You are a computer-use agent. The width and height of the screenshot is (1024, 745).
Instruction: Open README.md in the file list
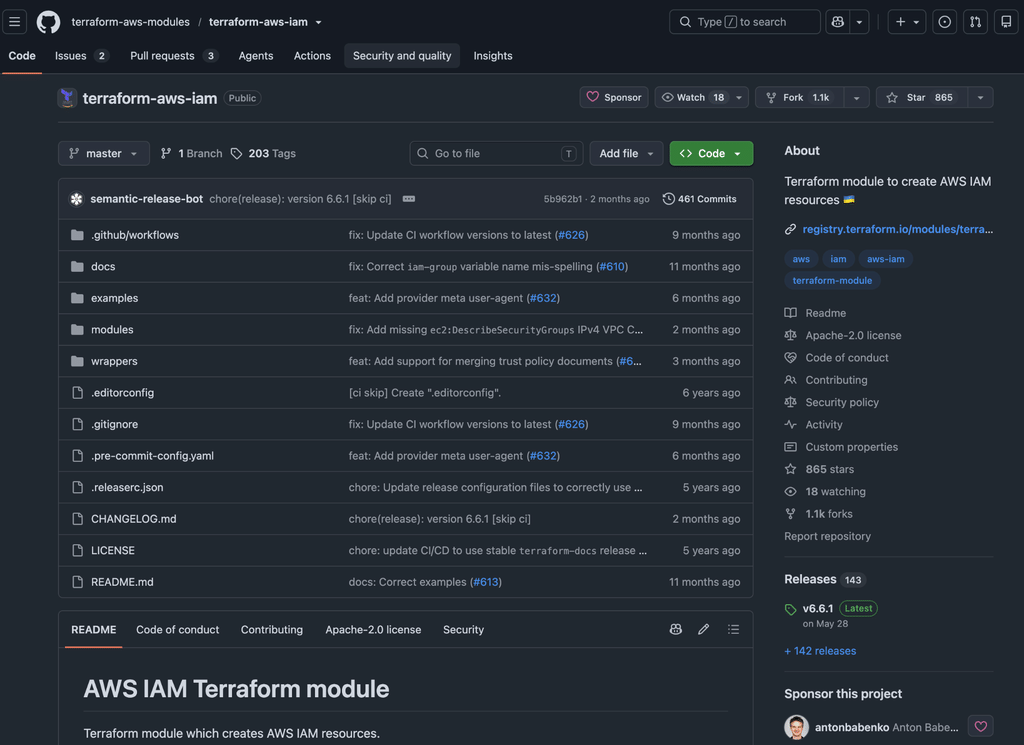[122, 582]
